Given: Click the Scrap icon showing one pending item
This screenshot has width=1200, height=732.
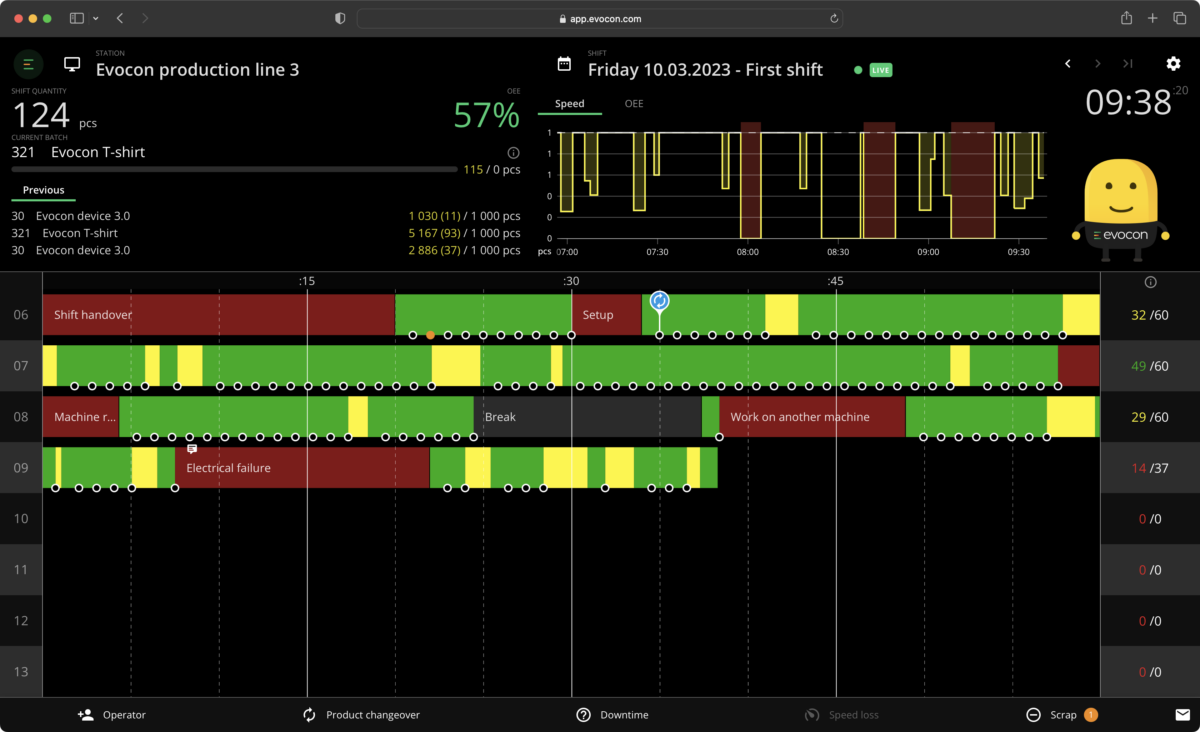Looking at the screenshot, I should [1035, 715].
